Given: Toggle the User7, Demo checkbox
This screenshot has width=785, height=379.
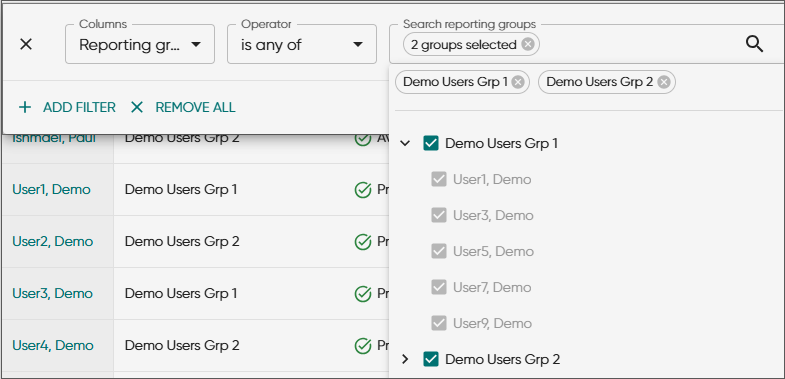Looking at the screenshot, I should point(439,287).
